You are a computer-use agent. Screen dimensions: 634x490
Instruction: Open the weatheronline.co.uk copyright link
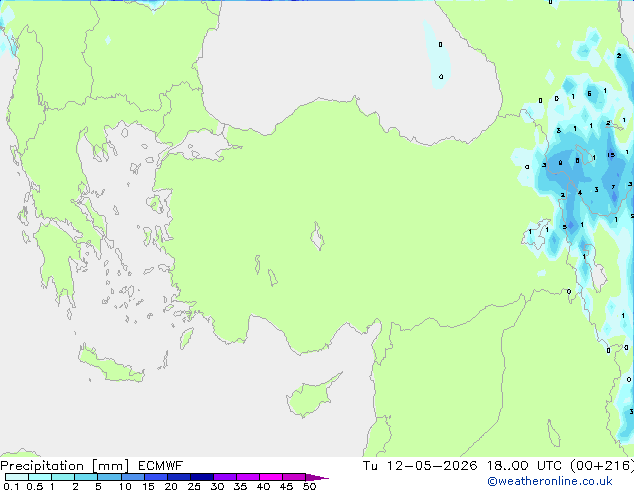(x=550, y=481)
